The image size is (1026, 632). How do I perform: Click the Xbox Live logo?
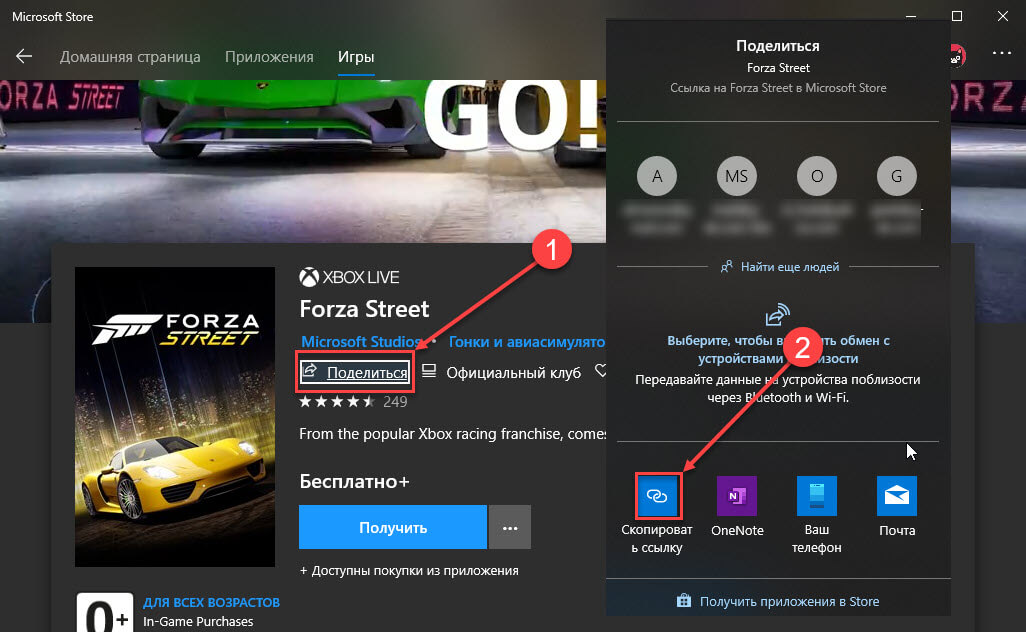click(x=349, y=277)
